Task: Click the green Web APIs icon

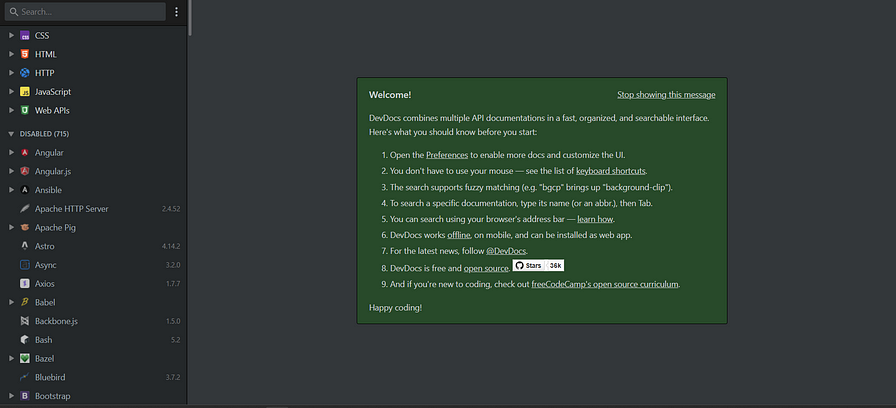Action: (x=25, y=110)
